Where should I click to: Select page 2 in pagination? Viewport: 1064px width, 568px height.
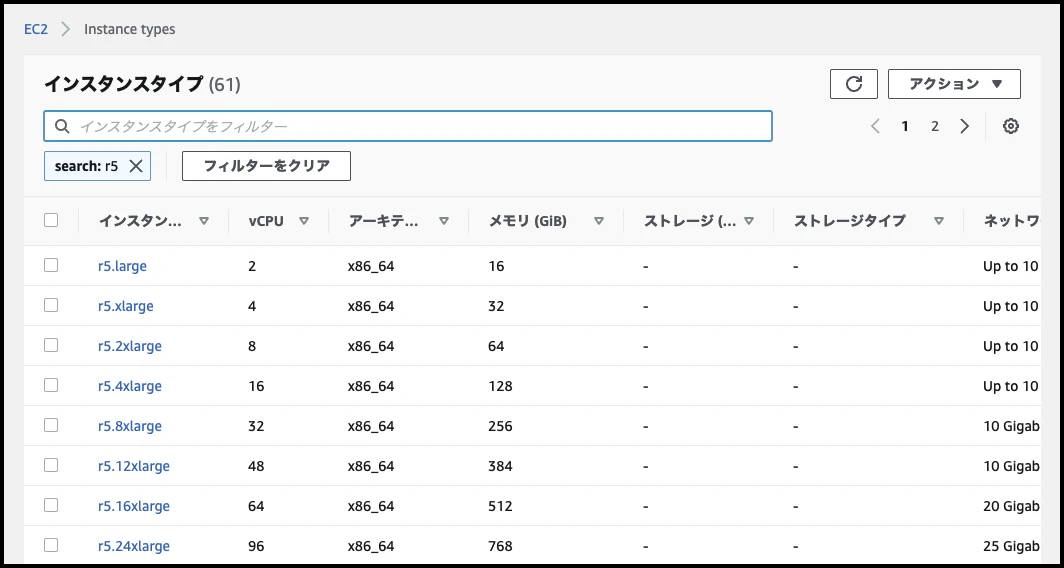coord(934,126)
